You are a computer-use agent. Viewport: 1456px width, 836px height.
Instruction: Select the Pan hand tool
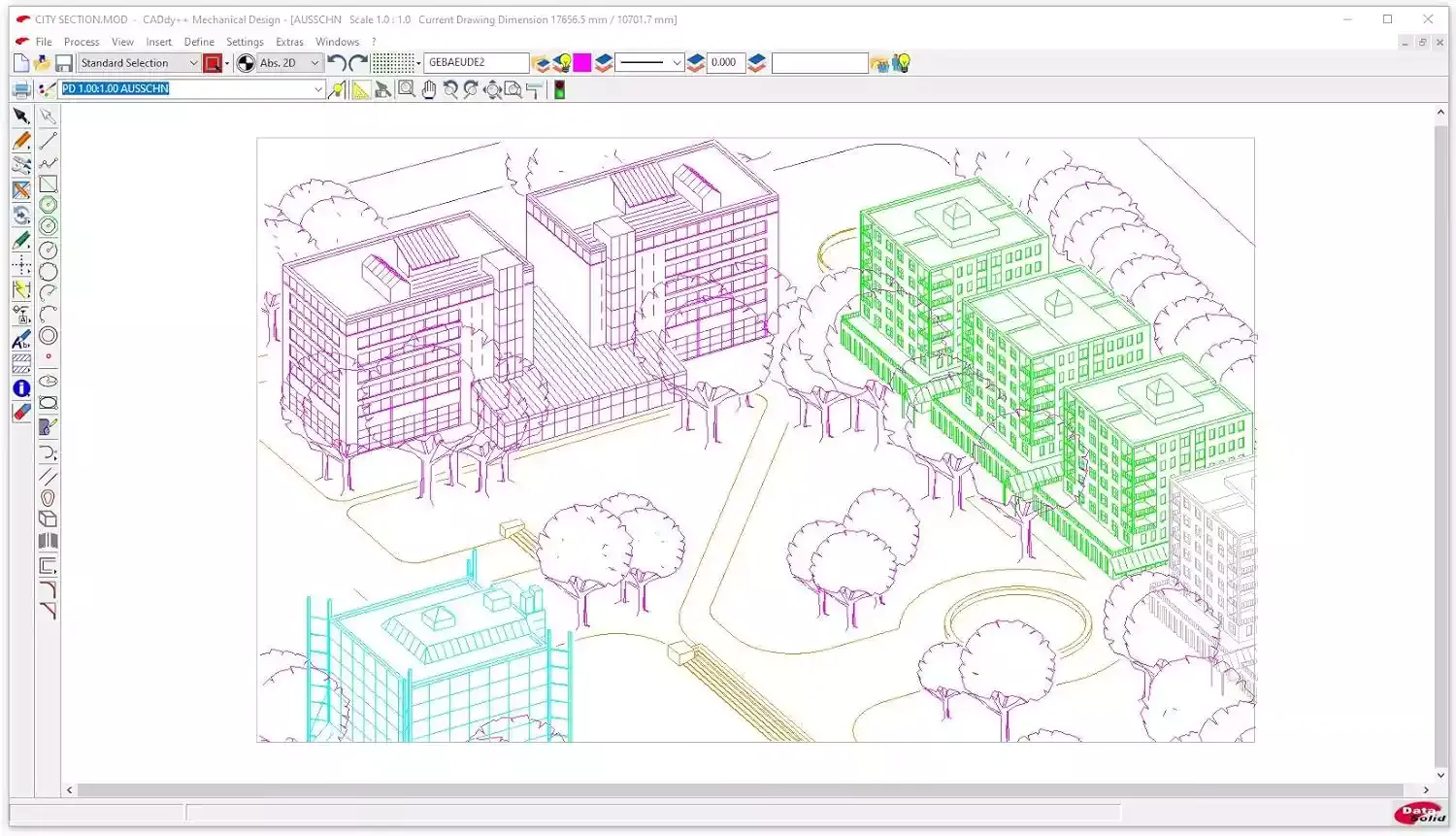click(x=428, y=88)
